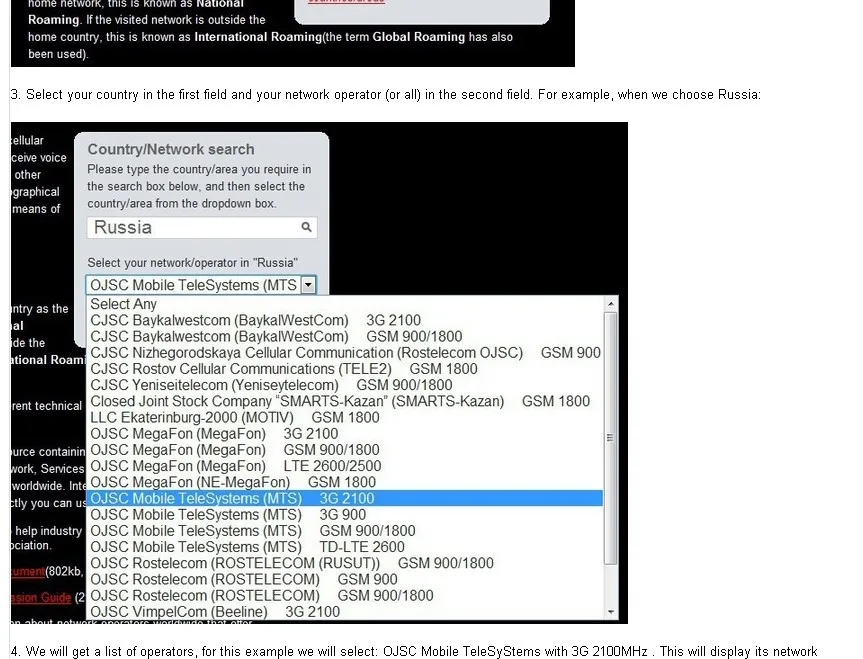
Task: Click the Russia country search input
Action: click(x=201, y=227)
